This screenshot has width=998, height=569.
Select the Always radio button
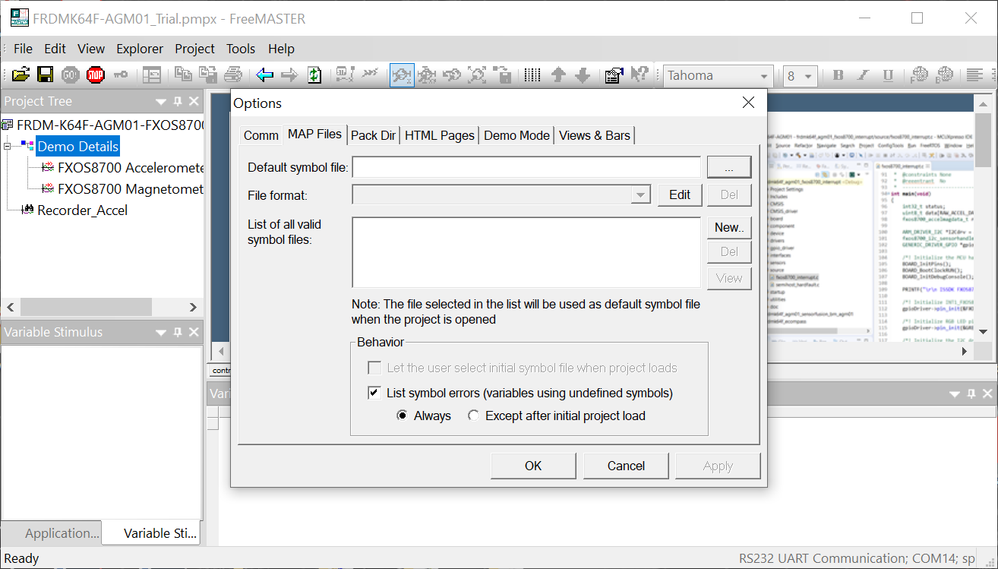coord(402,416)
